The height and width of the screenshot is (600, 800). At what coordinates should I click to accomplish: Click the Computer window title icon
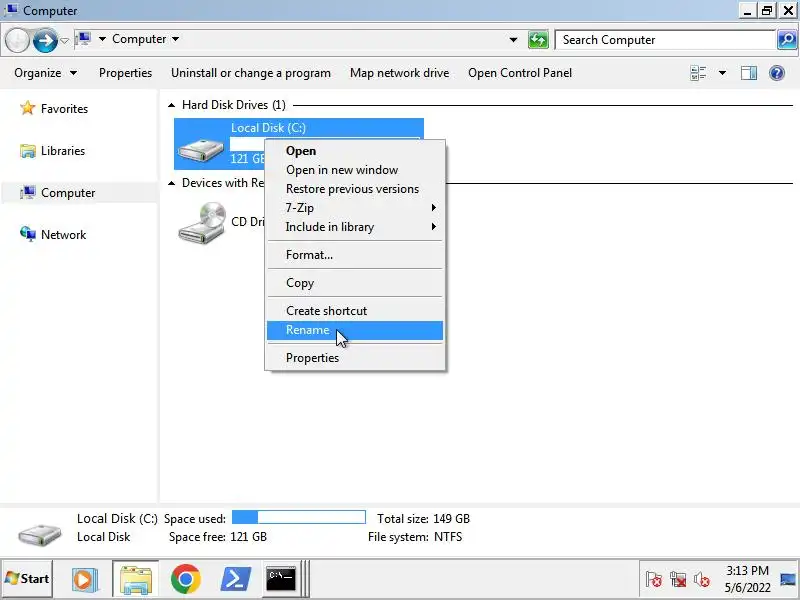11,9
